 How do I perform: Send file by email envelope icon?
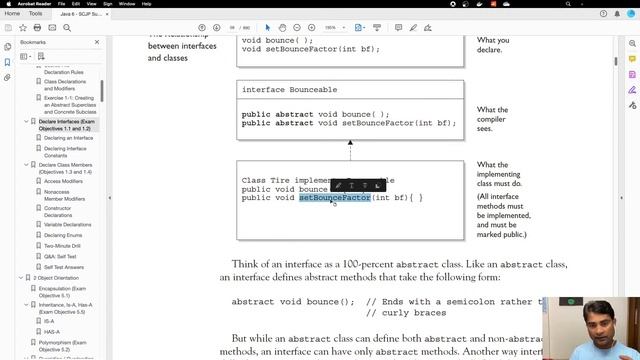(x=52, y=28)
